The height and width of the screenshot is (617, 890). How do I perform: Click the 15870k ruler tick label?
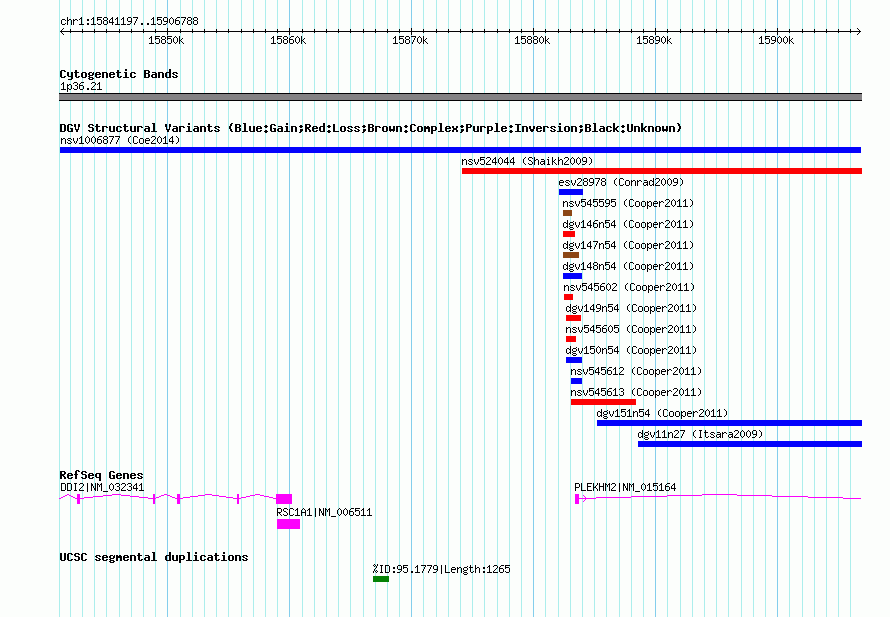pyautogui.click(x=410, y=40)
